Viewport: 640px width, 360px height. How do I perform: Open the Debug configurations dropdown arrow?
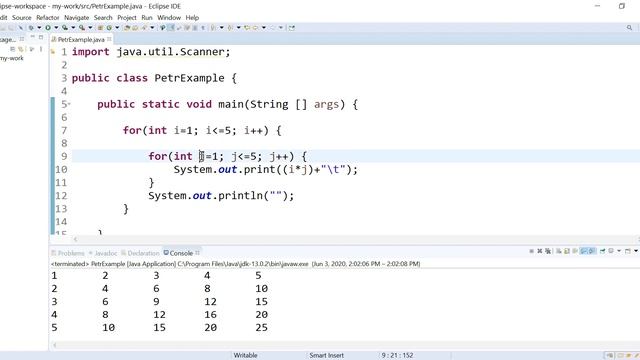pos(39,28)
